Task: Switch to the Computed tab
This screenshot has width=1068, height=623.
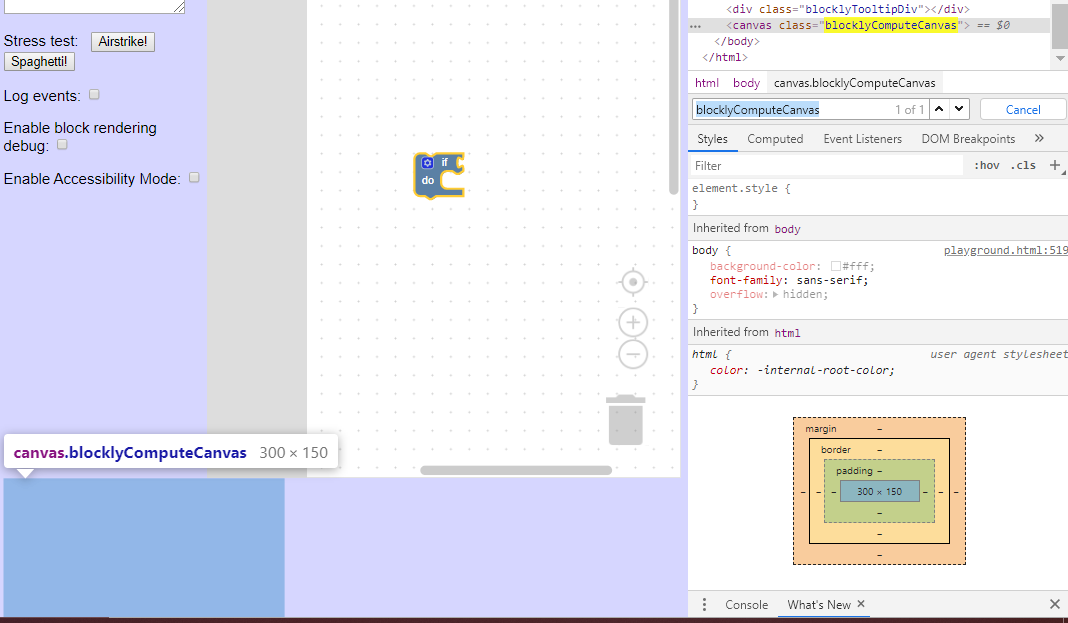Action: coord(775,138)
